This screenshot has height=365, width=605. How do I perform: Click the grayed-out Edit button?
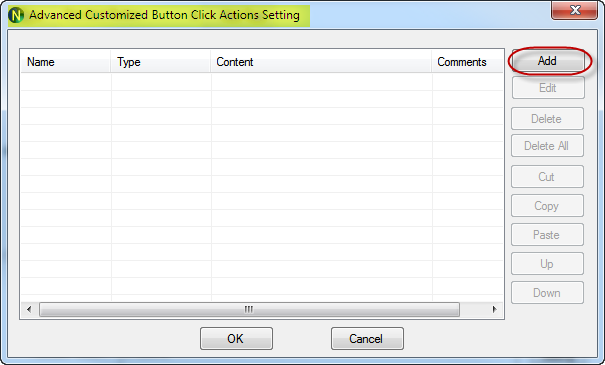[548, 88]
